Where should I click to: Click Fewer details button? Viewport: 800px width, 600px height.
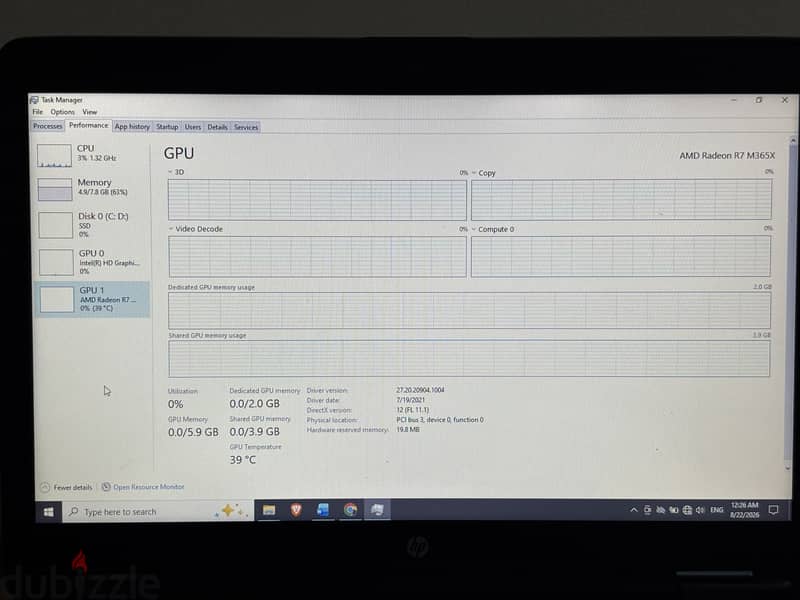pyautogui.click(x=66, y=487)
